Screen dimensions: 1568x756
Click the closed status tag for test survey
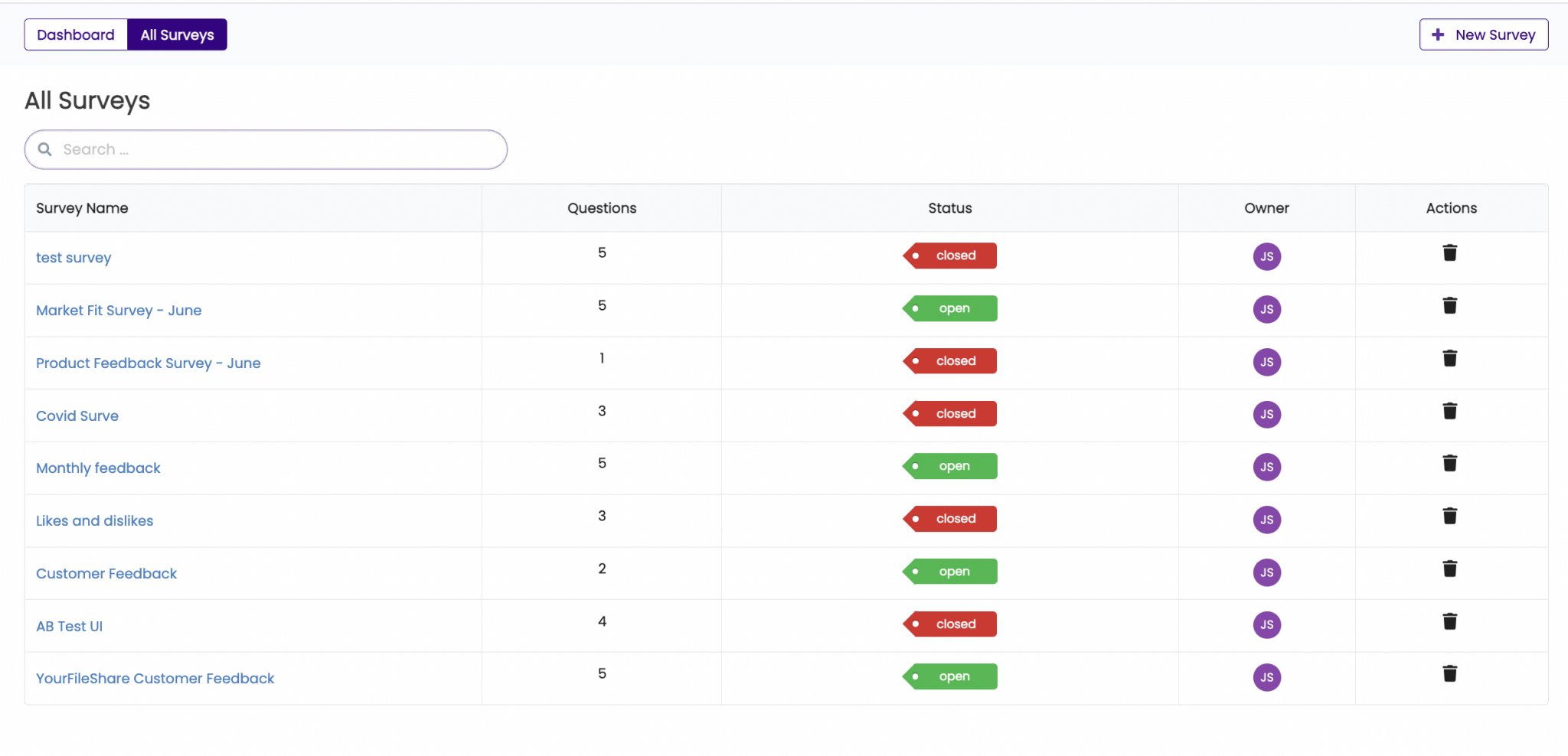pyautogui.click(x=950, y=256)
